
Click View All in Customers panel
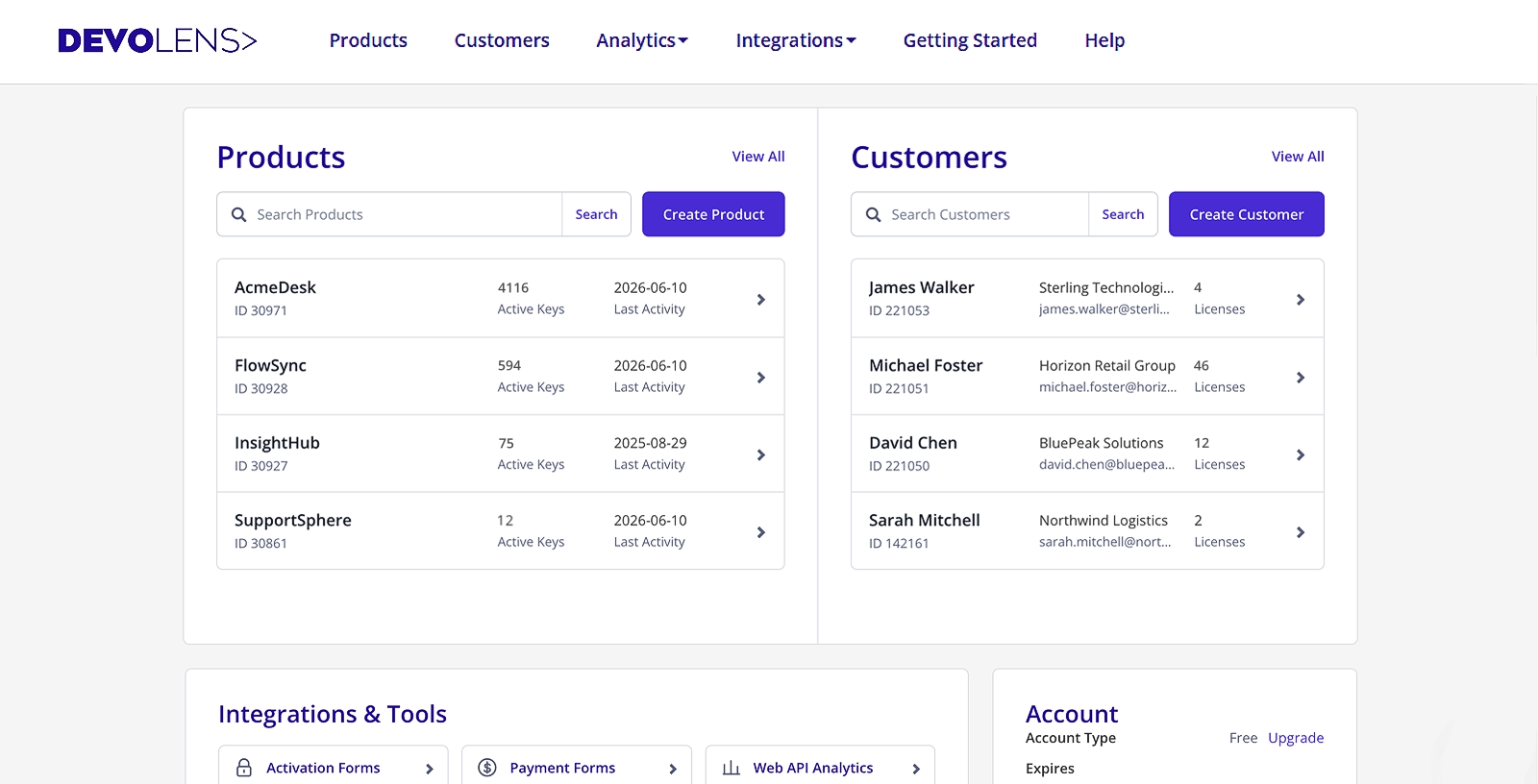[1298, 157]
